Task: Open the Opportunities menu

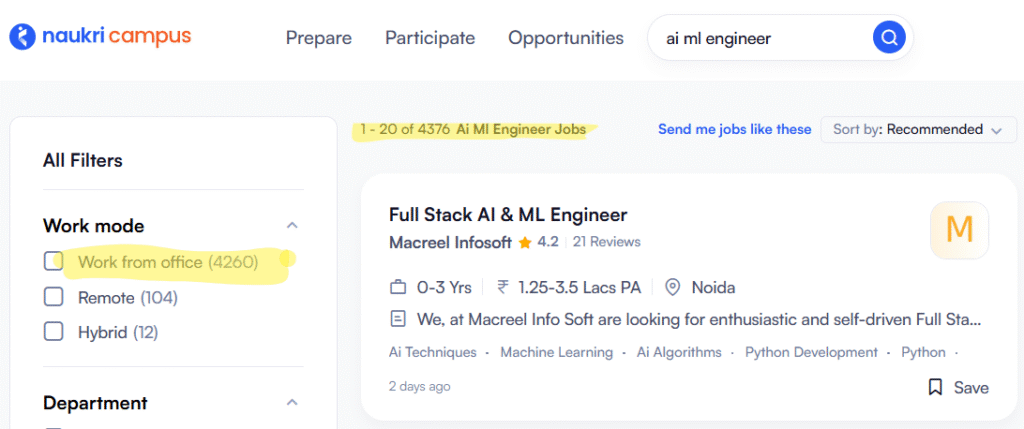Action: pyautogui.click(x=566, y=38)
